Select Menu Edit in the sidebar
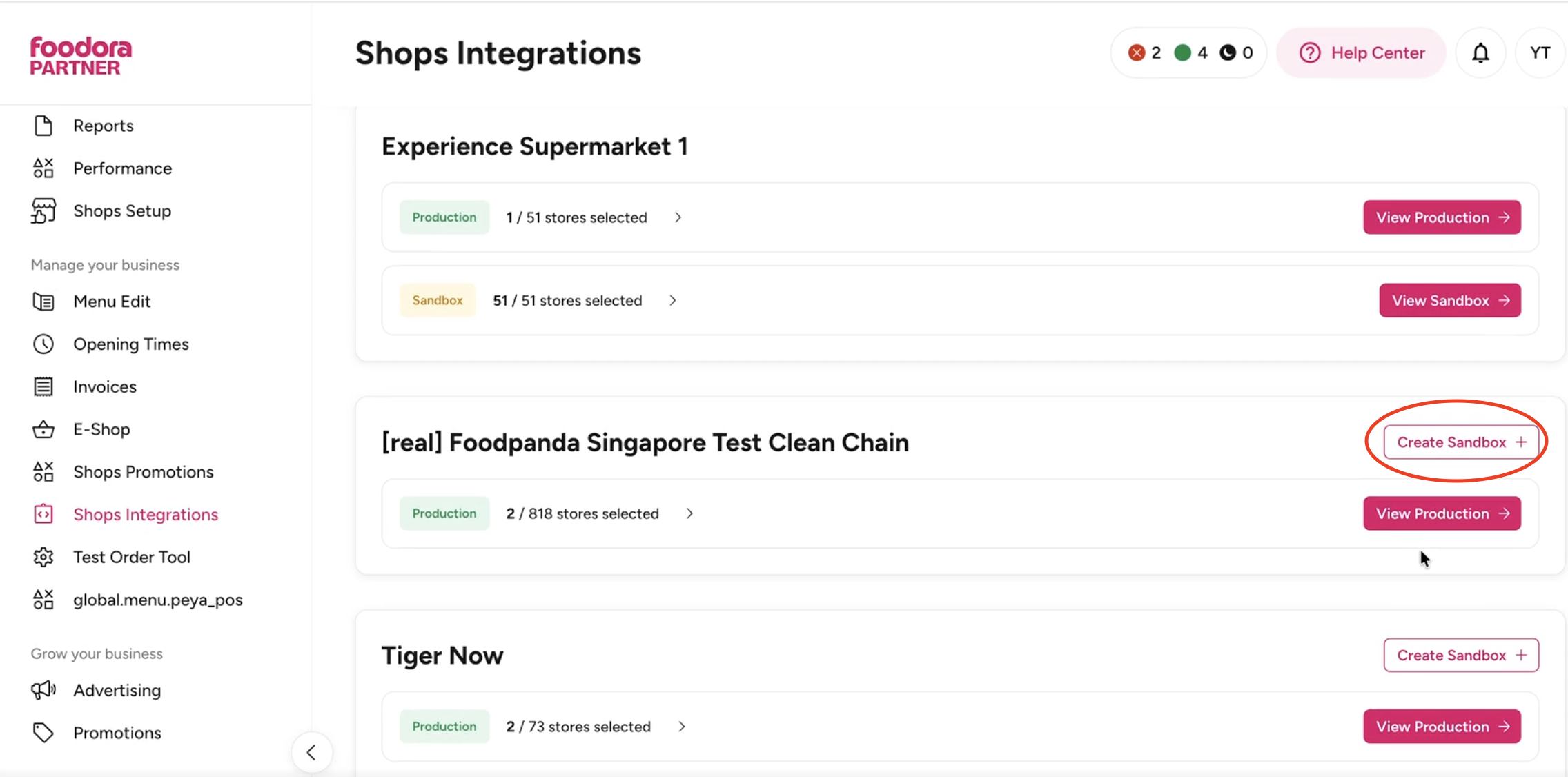1568x777 pixels. click(112, 302)
